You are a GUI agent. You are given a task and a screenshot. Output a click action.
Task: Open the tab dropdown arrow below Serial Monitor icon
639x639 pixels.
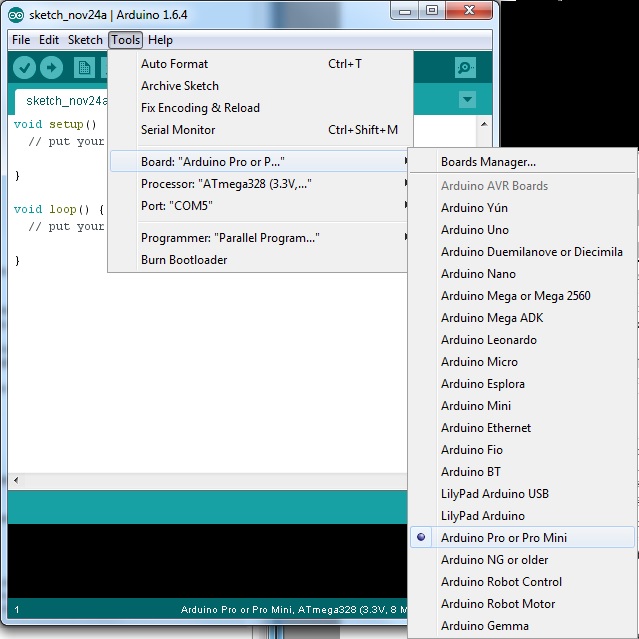point(466,99)
